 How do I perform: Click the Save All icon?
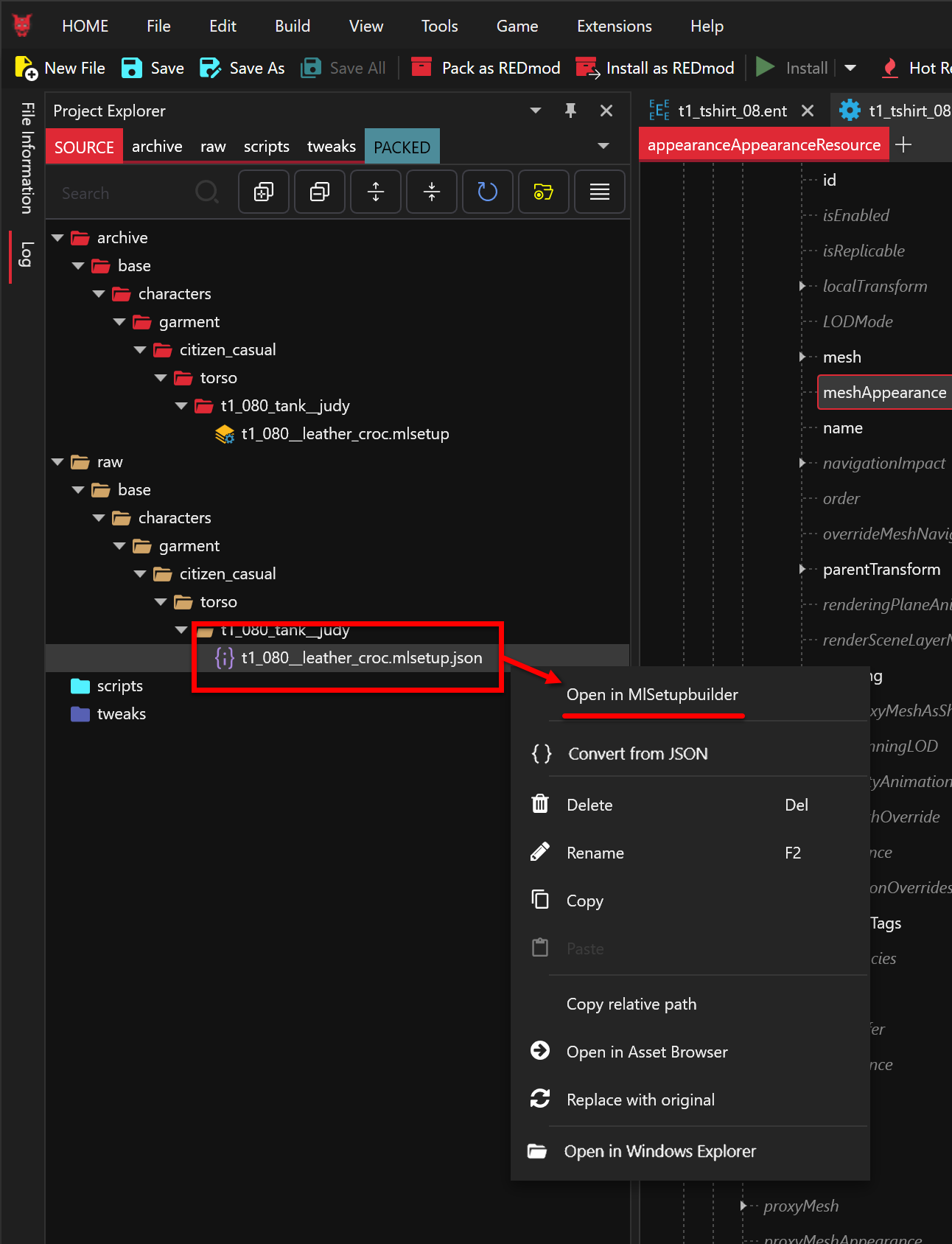[311, 68]
